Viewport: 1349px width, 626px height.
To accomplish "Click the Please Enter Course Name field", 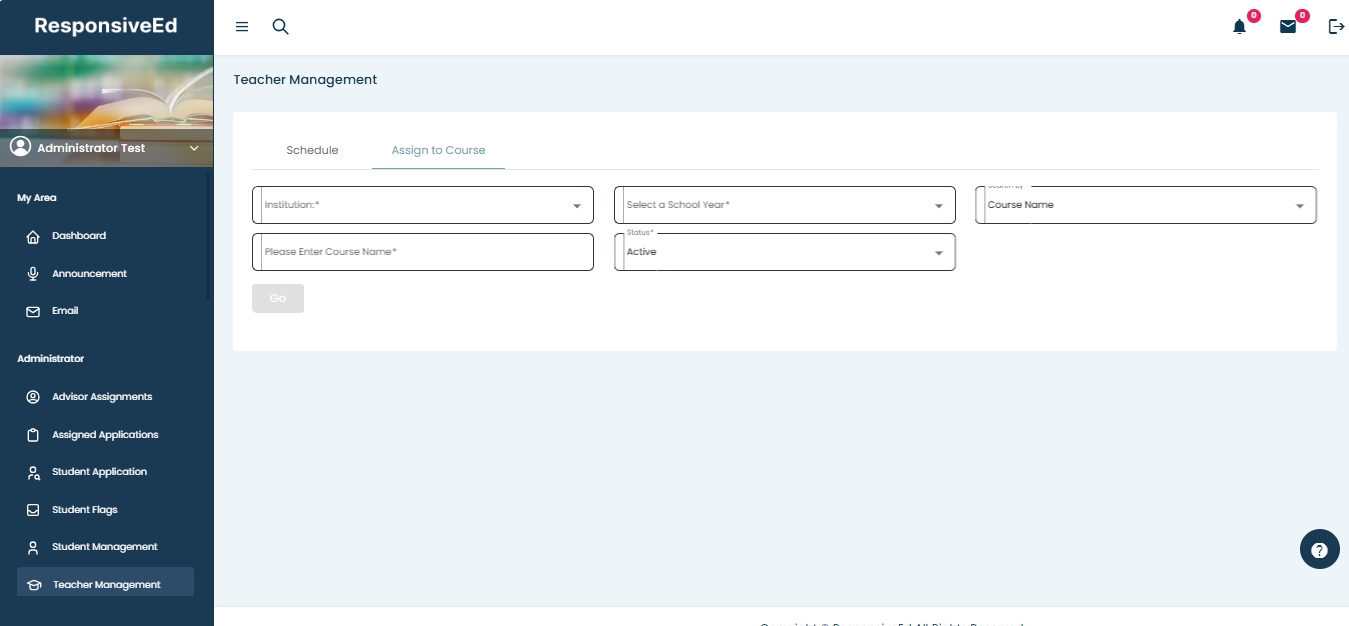I will click(x=423, y=252).
